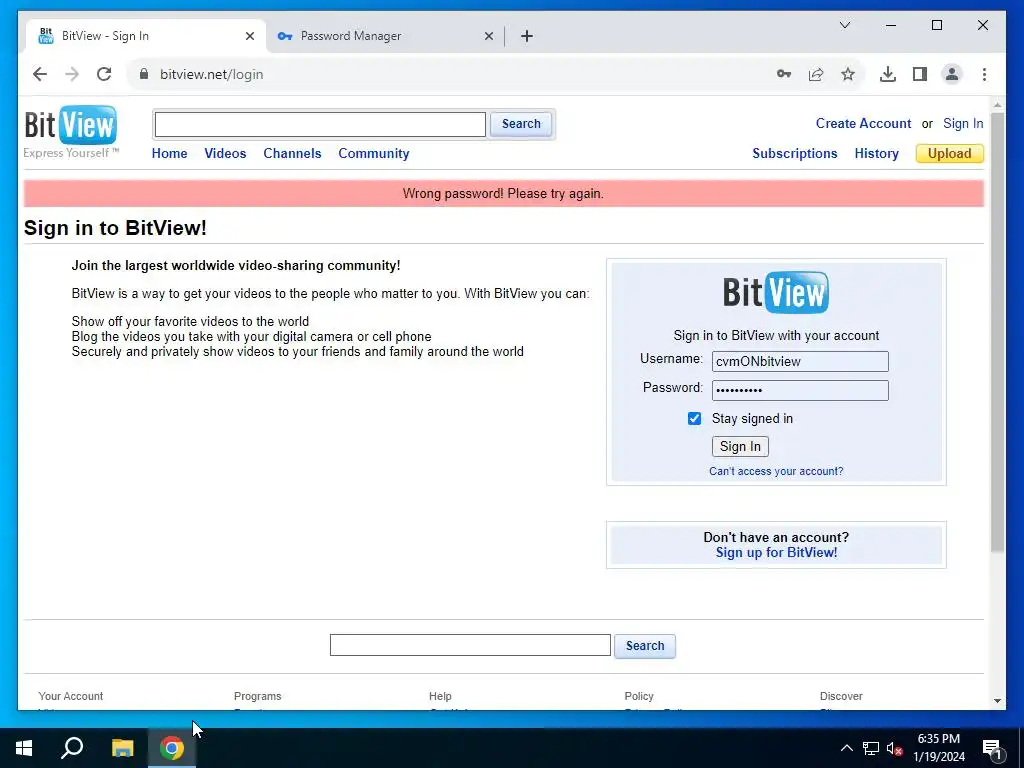Close the BitView - Sign In tab
The width and height of the screenshot is (1024, 768).
249,36
